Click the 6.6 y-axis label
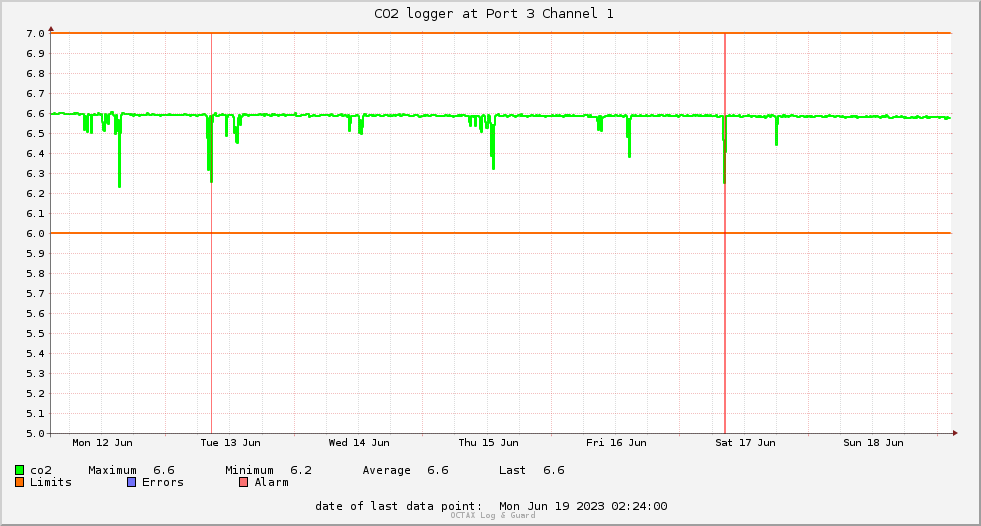Image resolution: width=981 pixels, height=526 pixels. click(x=35, y=114)
